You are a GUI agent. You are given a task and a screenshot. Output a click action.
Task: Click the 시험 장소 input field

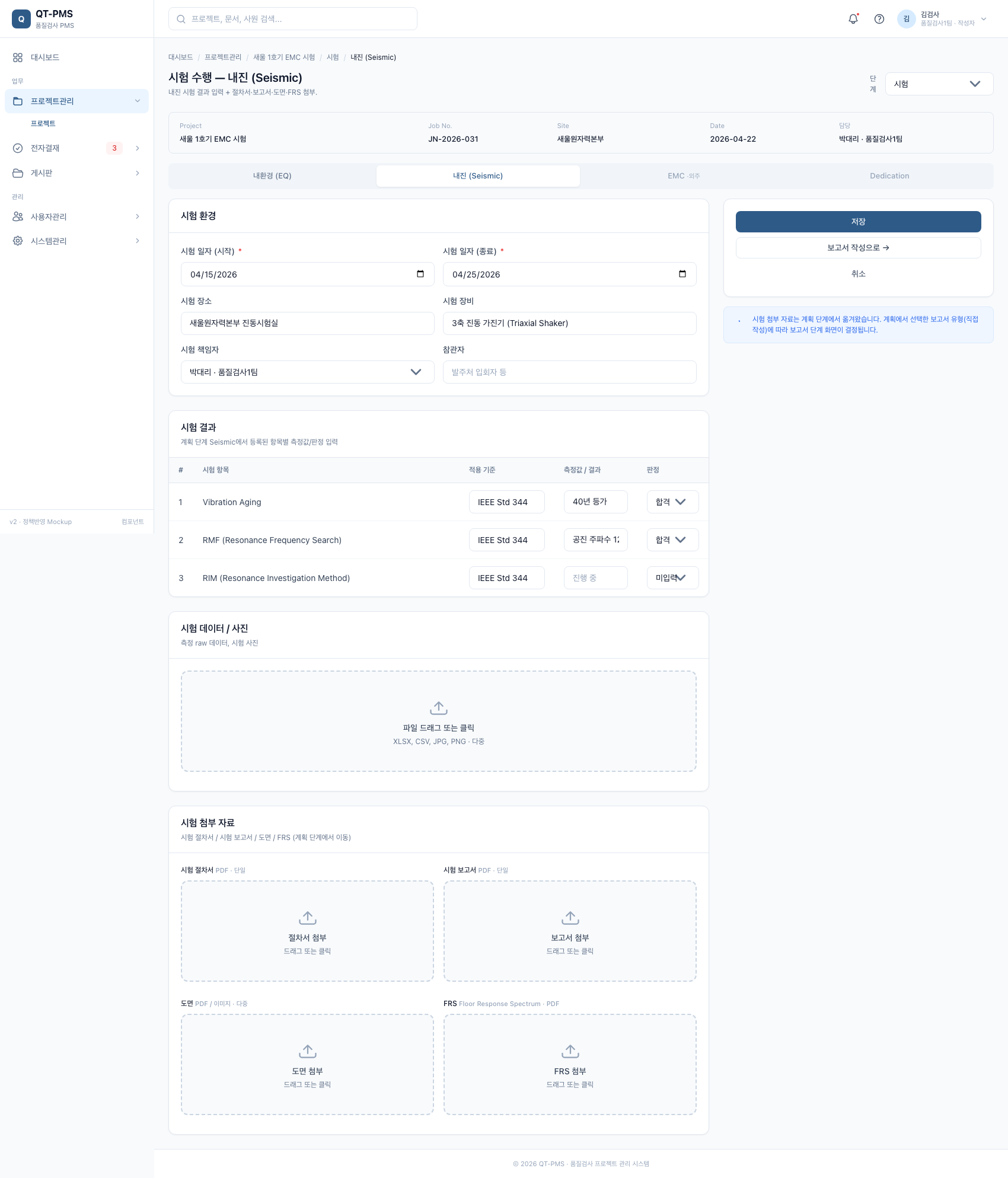pyautogui.click(x=307, y=323)
